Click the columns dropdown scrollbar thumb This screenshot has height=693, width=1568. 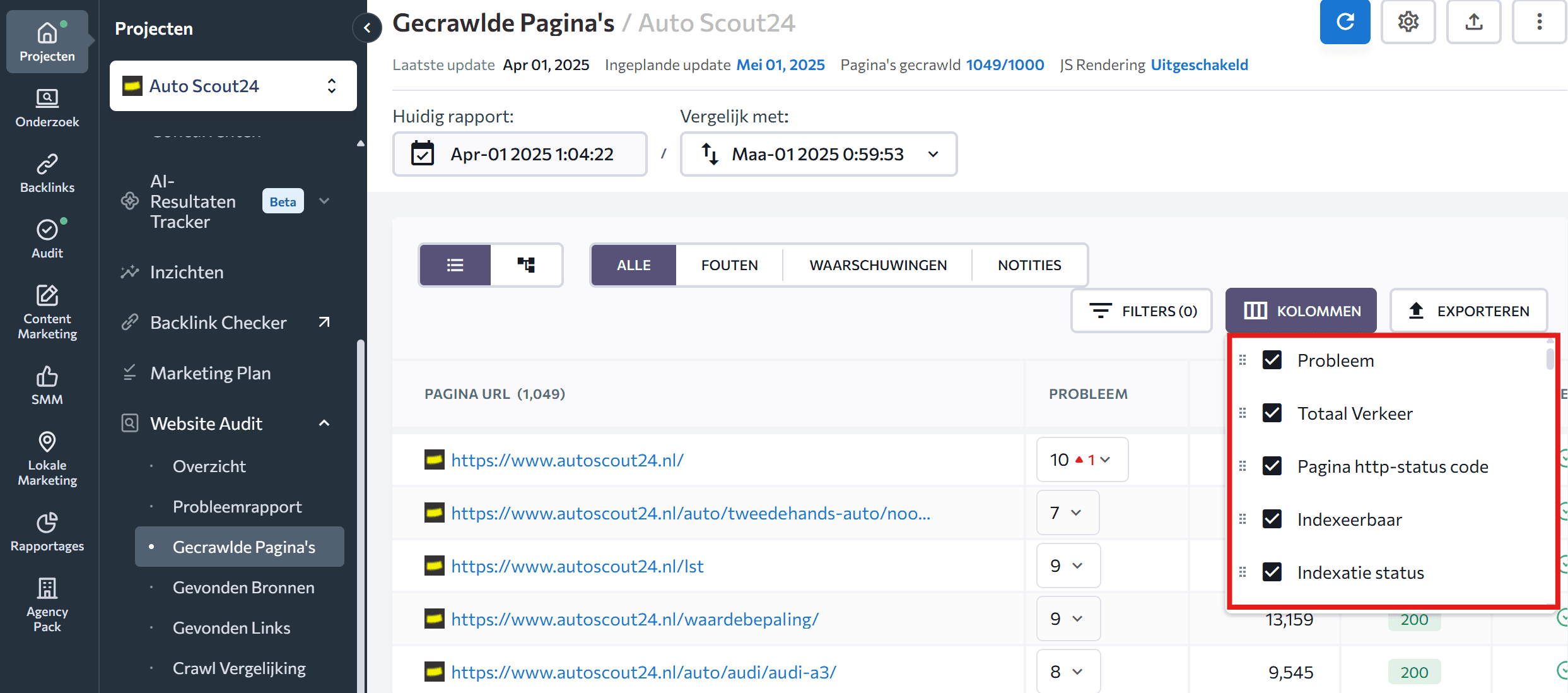pos(1550,358)
